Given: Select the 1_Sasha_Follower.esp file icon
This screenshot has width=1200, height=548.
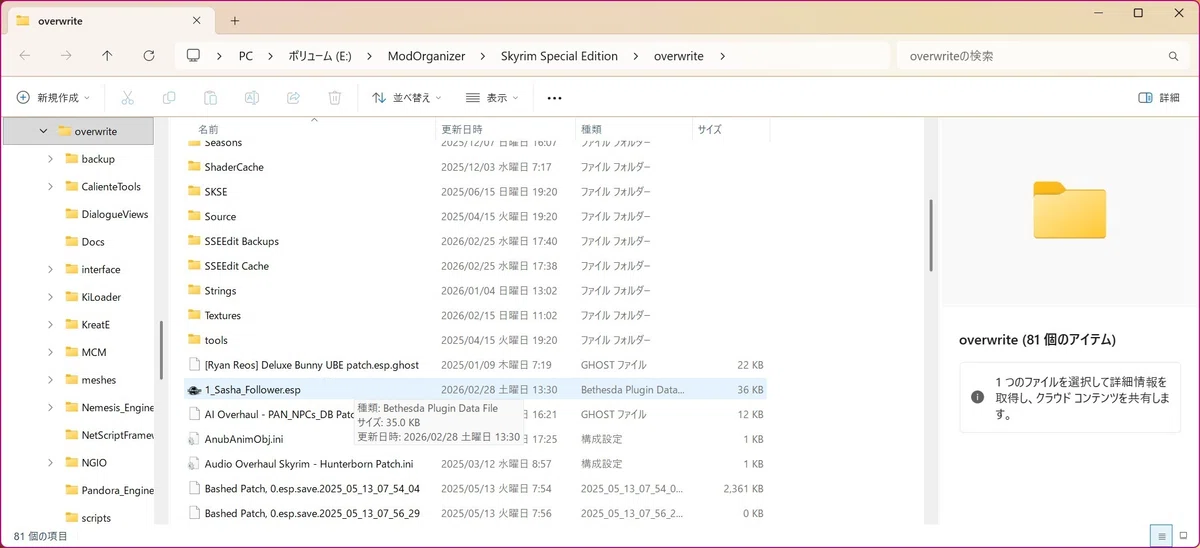Looking at the screenshot, I should (194, 390).
